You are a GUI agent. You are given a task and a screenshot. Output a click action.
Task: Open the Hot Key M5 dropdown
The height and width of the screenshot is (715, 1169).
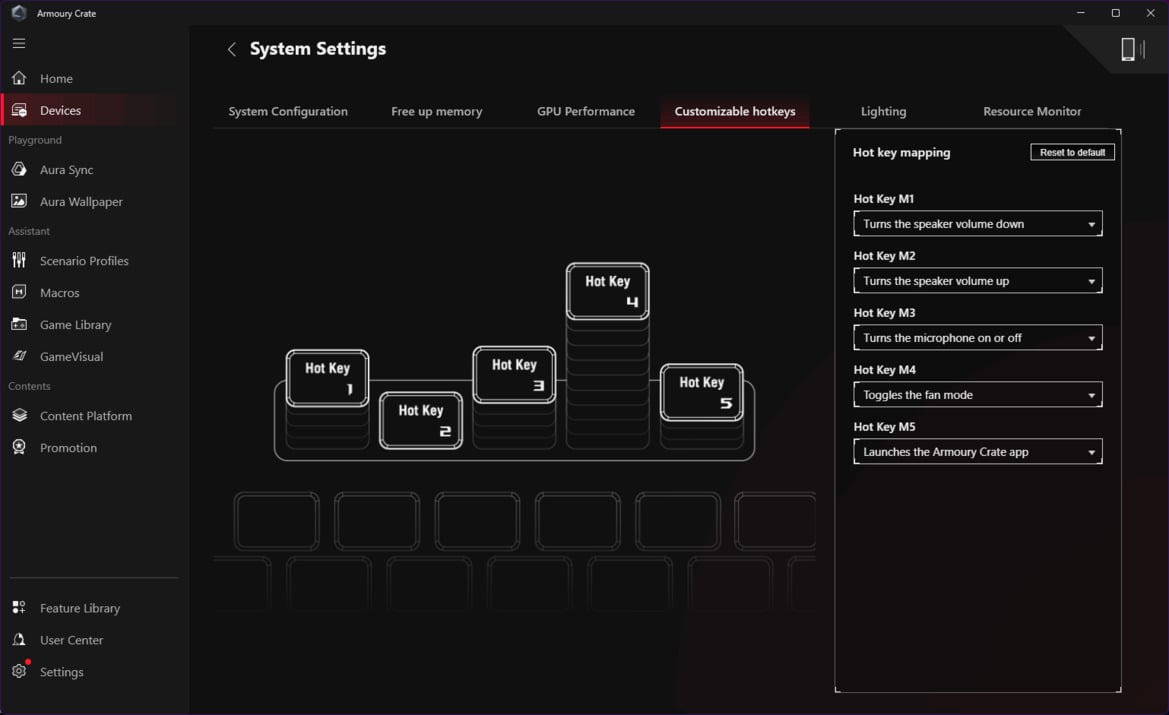pyautogui.click(x=977, y=452)
